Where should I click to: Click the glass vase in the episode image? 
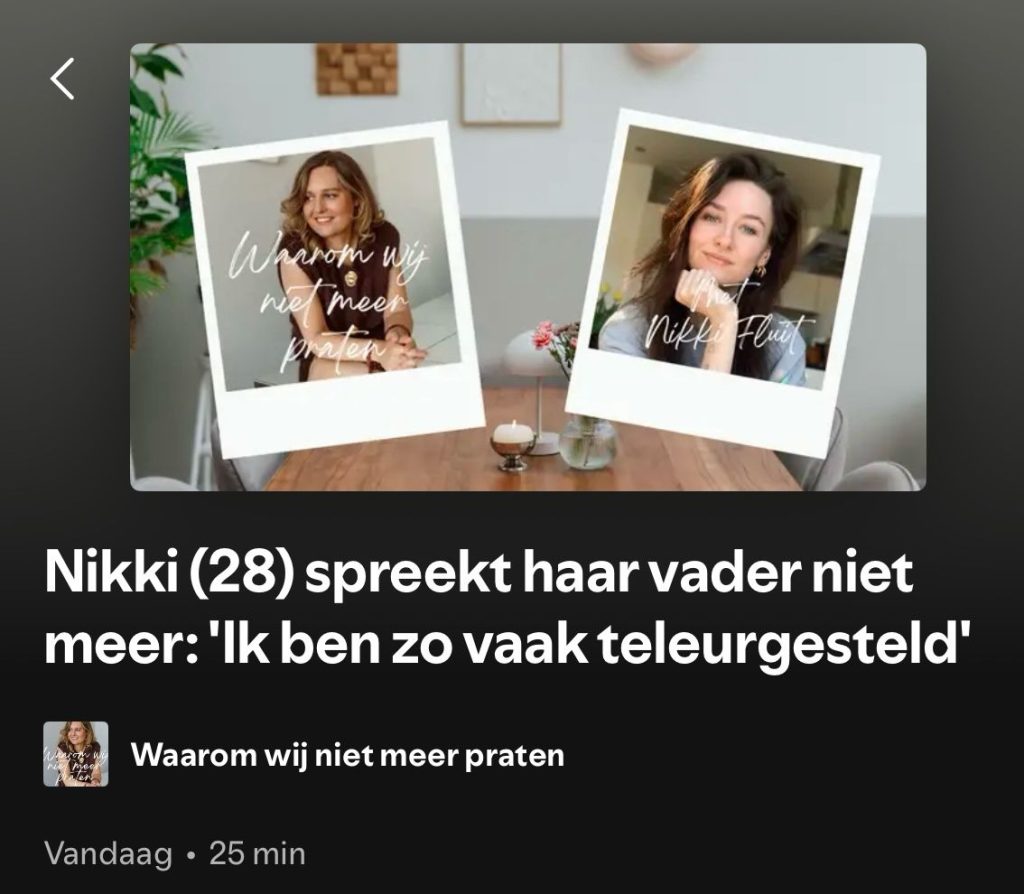click(588, 442)
